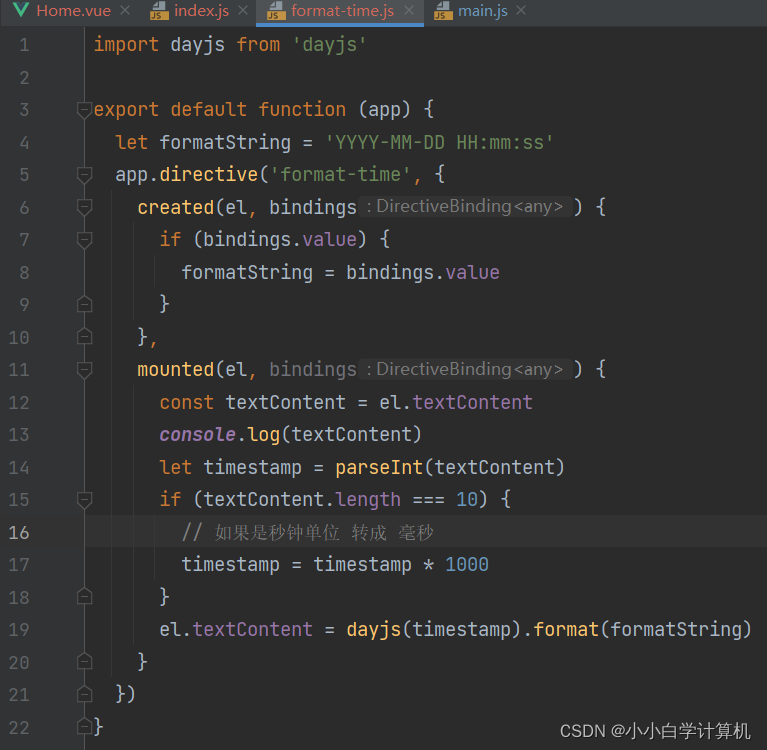Screen dimensions: 767x750
Task: Click the fold end marker on line 22
Action: tap(85, 727)
